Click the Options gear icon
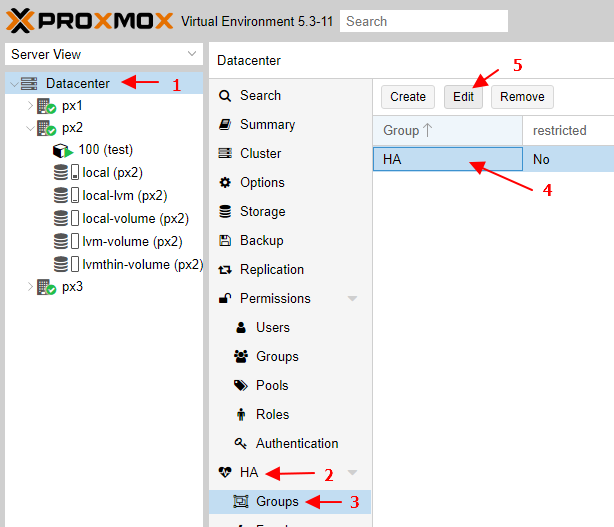This screenshot has width=614, height=527. pos(225,183)
